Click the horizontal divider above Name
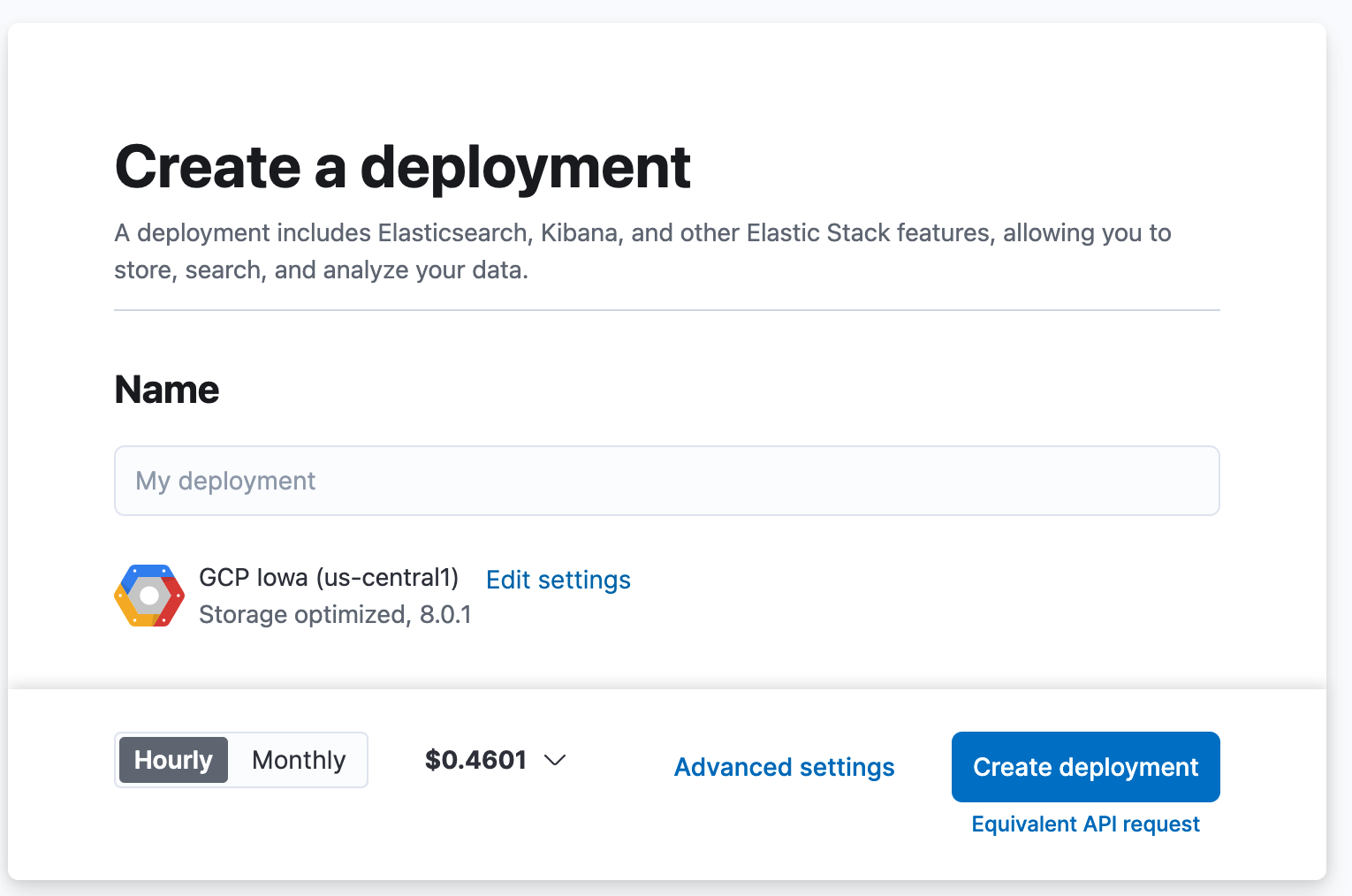The height and width of the screenshot is (896, 1352). click(x=666, y=310)
